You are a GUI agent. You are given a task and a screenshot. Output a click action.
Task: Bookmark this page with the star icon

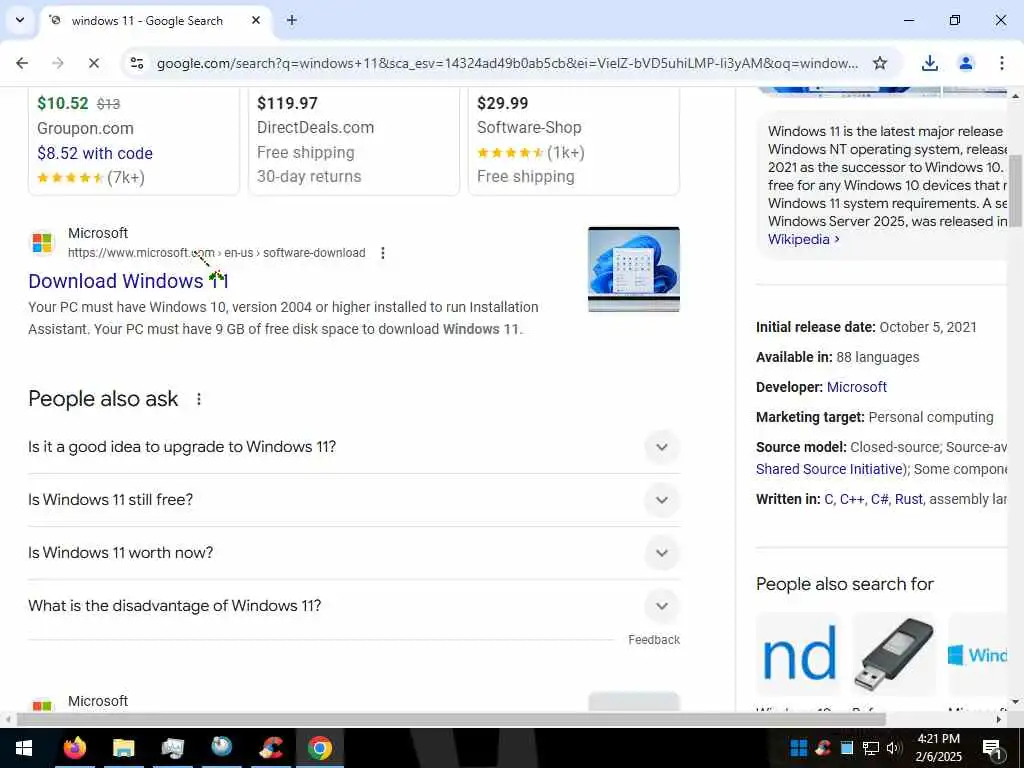pos(880,63)
